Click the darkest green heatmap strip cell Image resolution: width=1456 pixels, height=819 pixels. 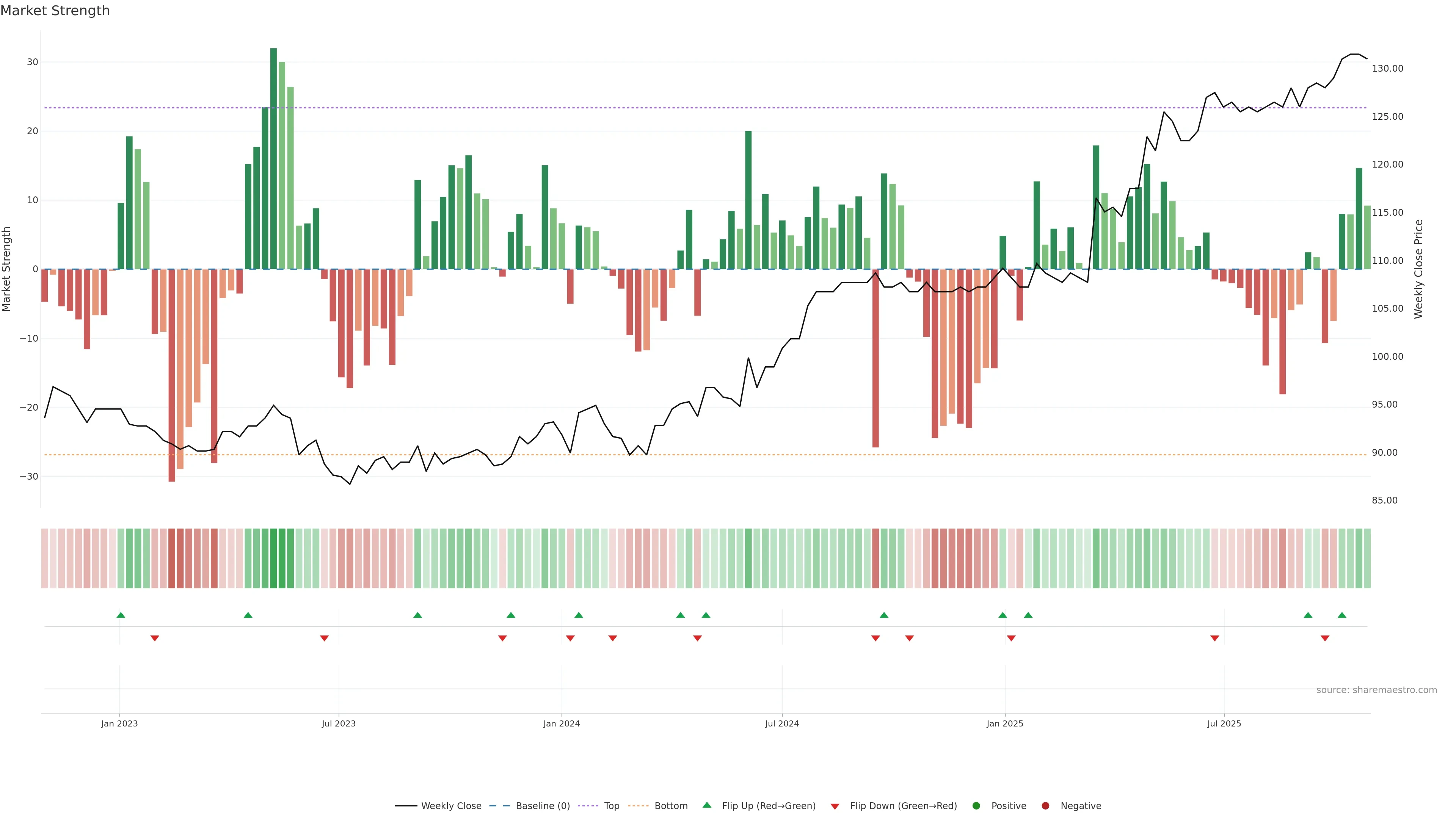click(x=273, y=559)
